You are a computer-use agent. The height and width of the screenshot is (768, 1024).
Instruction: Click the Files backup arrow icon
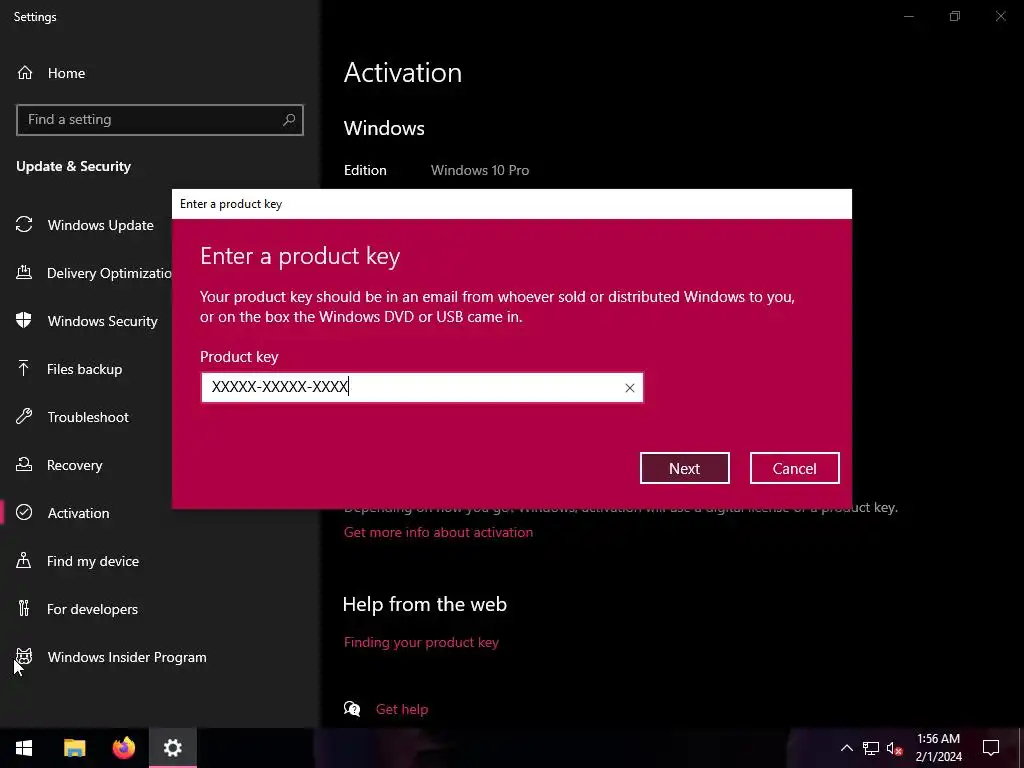coord(24,368)
